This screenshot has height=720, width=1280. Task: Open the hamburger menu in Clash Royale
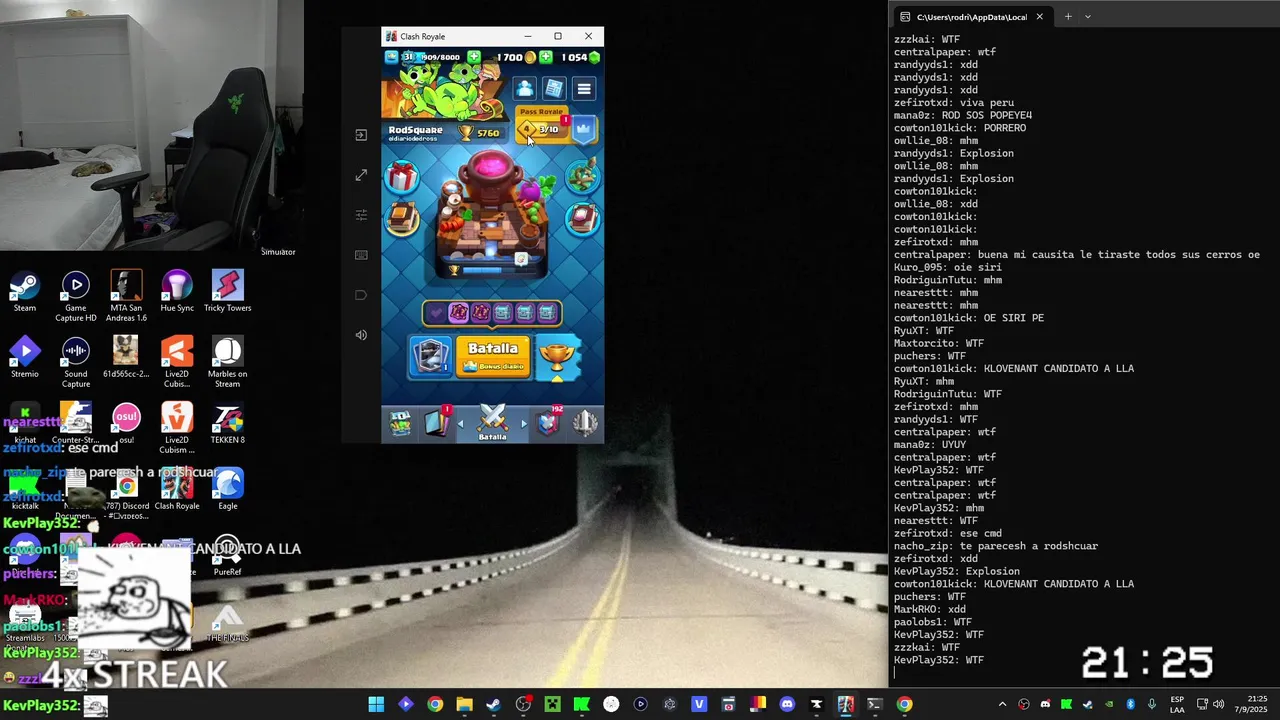coord(584,88)
